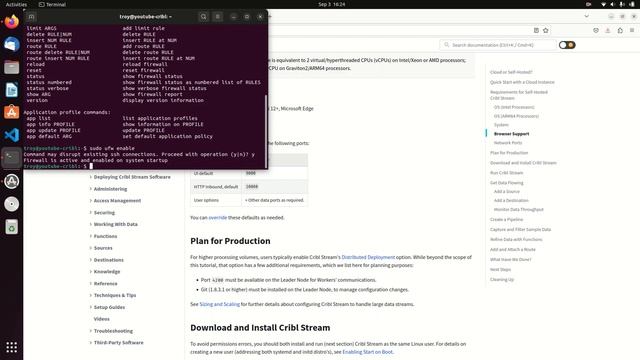The width and height of the screenshot is (640, 360).
Task: Toggle Firefox reader view icon
Action: [x=536, y=31]
